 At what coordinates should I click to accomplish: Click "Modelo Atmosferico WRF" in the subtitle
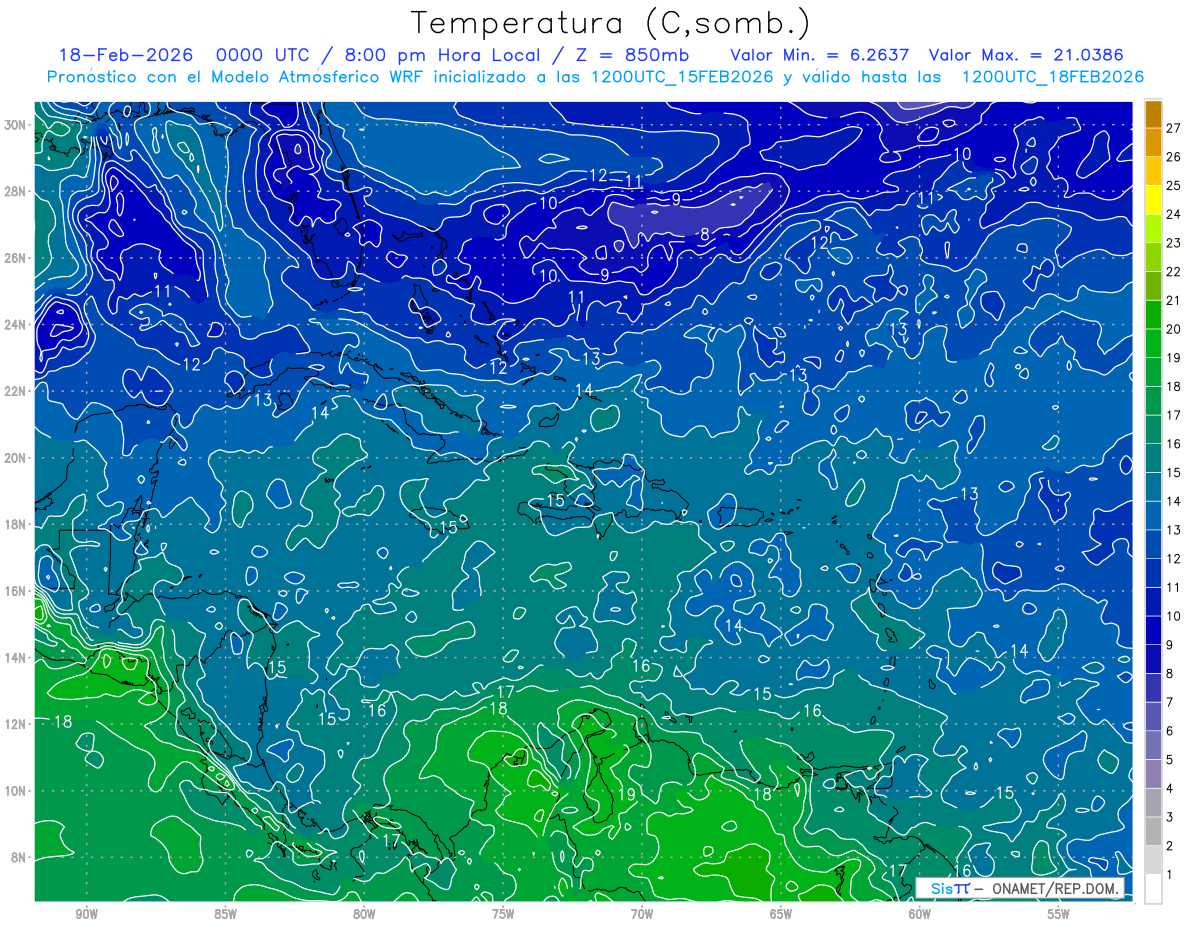(x=318, y=77)
